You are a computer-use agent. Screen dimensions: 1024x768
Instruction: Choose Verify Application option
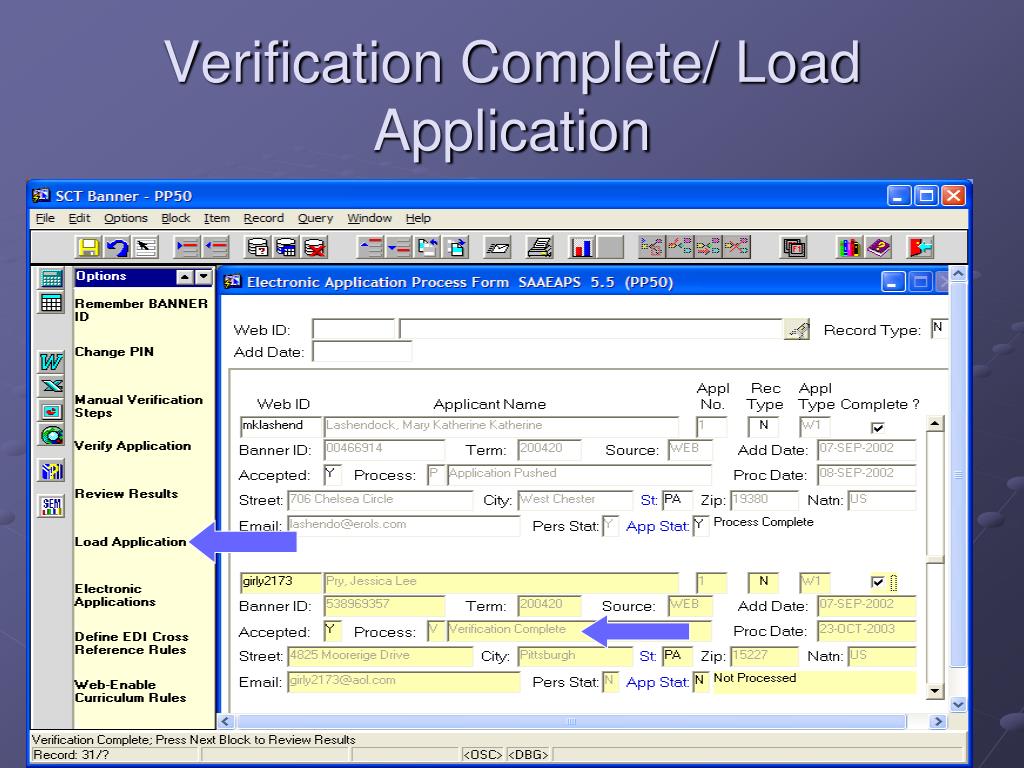(x=133, y=445)
